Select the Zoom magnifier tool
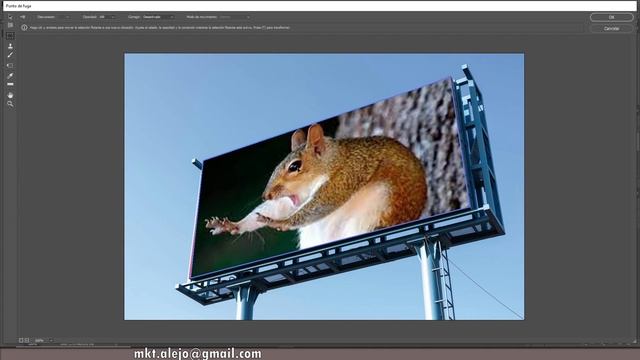 tap(10, 104)
